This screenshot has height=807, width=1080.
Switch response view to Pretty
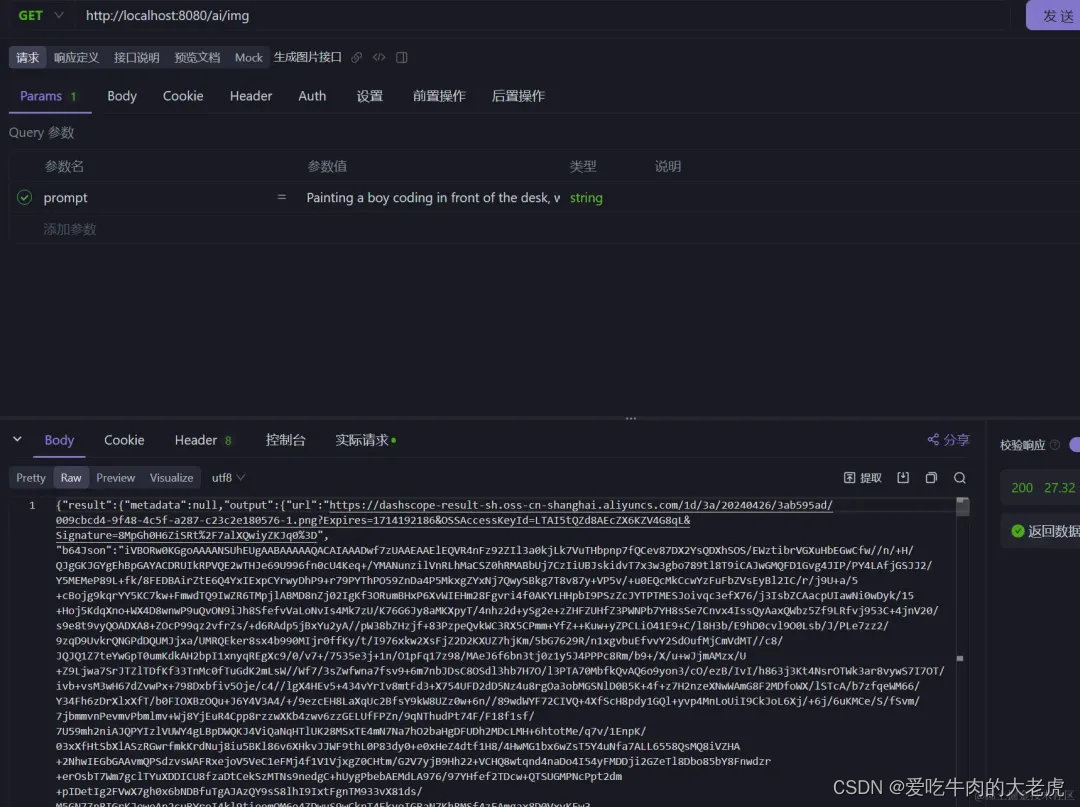pos(31,477)
